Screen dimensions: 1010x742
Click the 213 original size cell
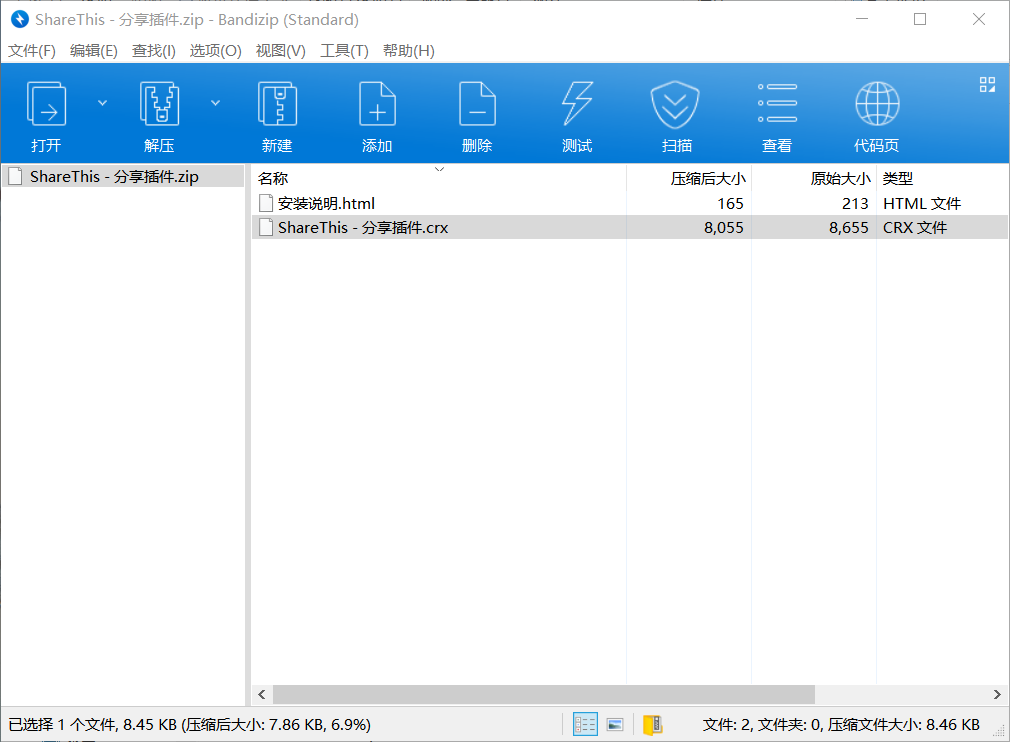855,204
